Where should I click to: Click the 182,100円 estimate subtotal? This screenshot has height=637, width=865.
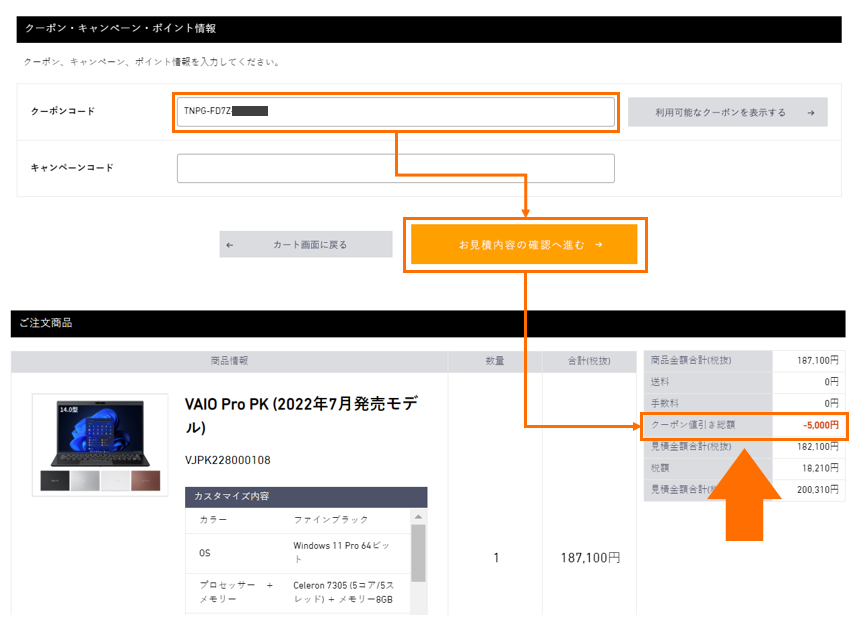[x=818, y=446]
